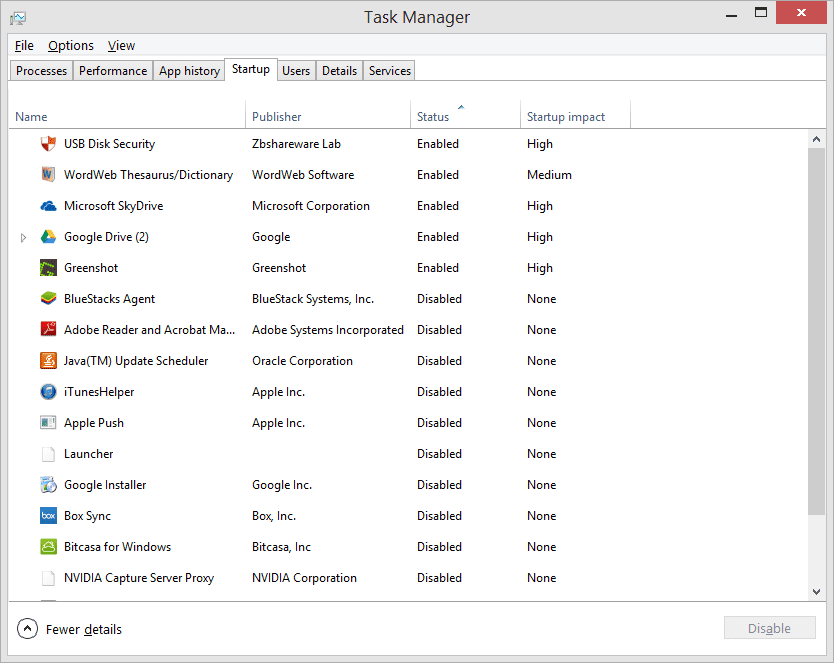This screenshot has height=663, width=834.
Task: Click the Java Update Scheduler icon
Action: [48, 361]
